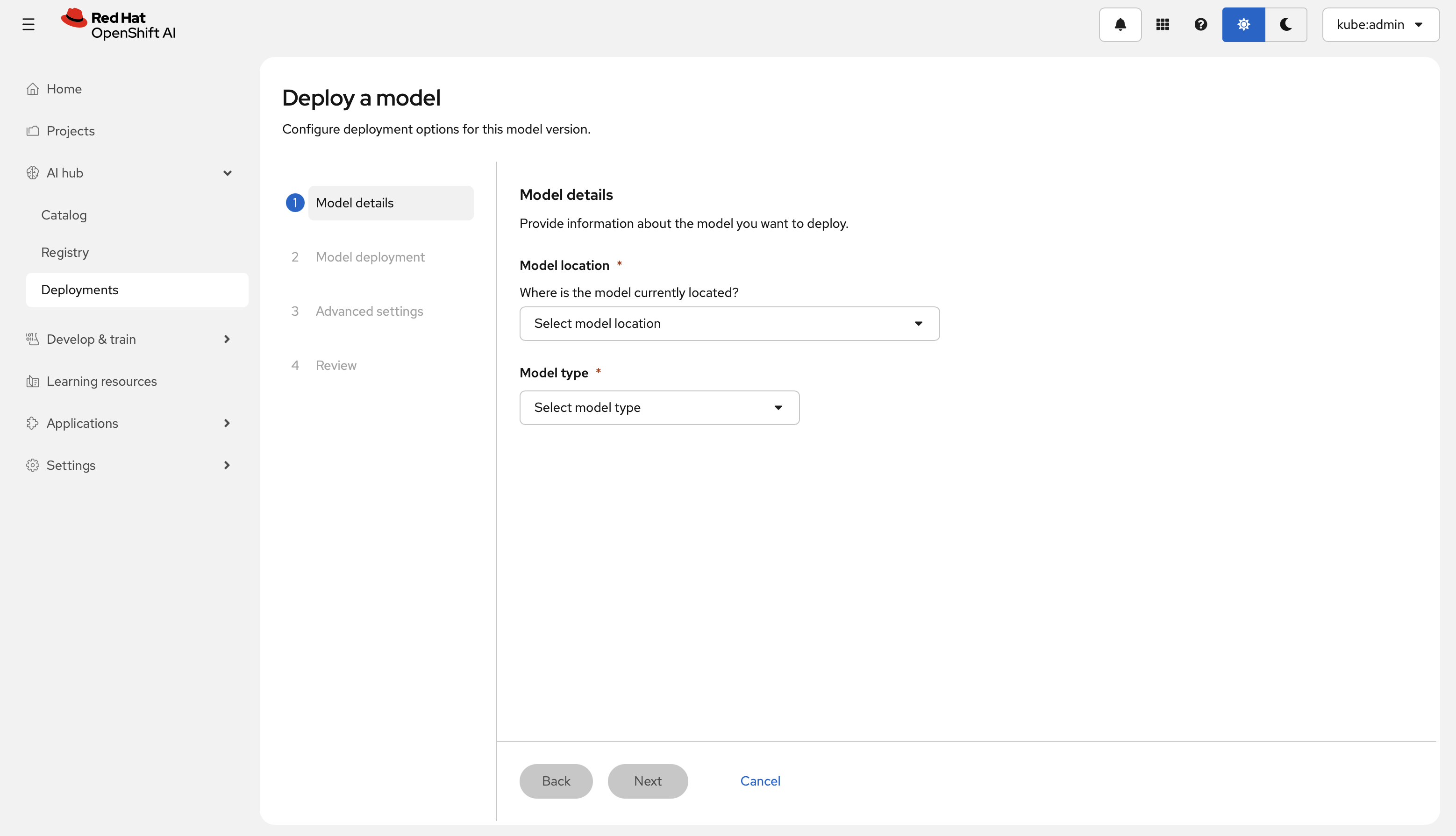The image size is (1456, 836).
Task: Collapse the AI hub section
Action: (227, 173)
